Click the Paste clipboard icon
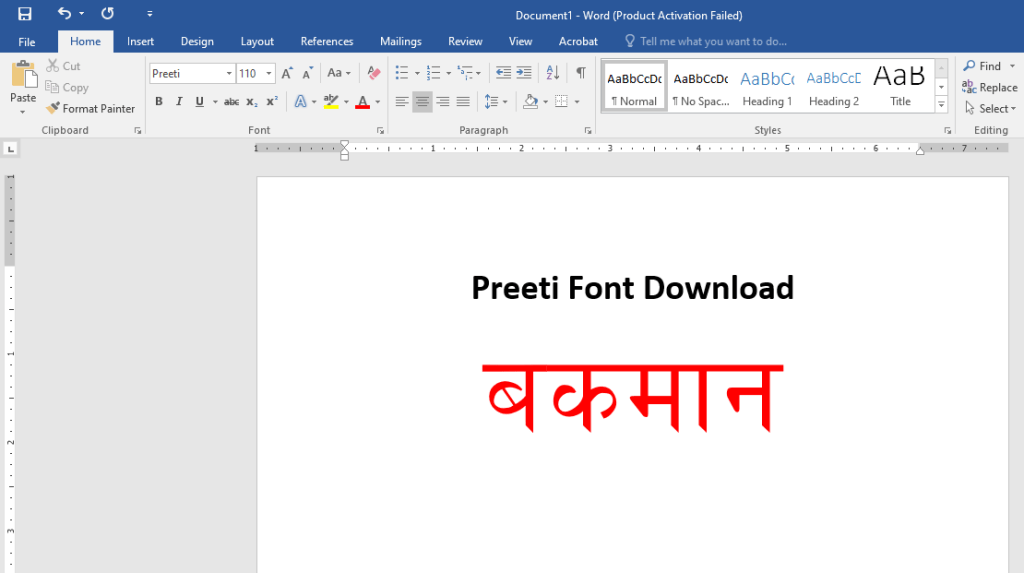Screen dimensions: 1024x573 pyautogui.click(x=24, y=75)
